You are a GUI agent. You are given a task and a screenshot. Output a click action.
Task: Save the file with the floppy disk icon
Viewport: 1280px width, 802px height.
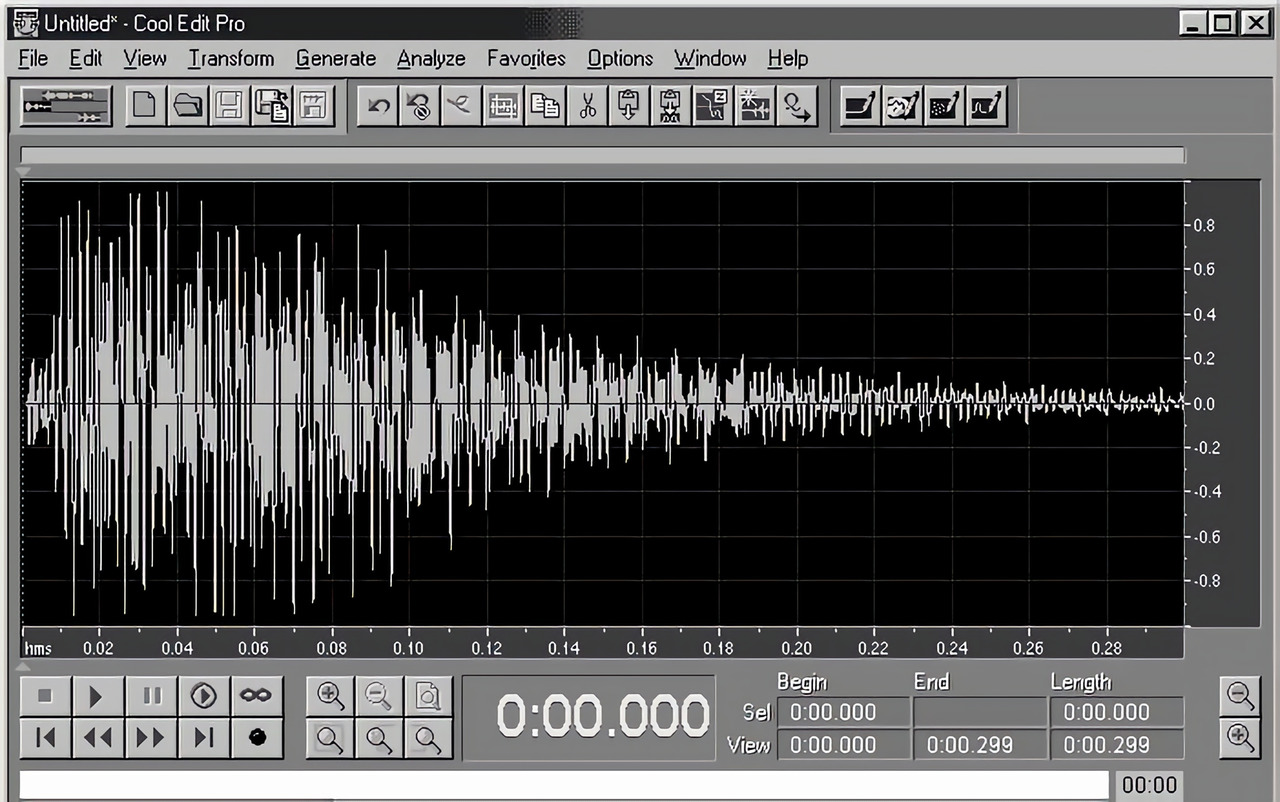point(229,106)
